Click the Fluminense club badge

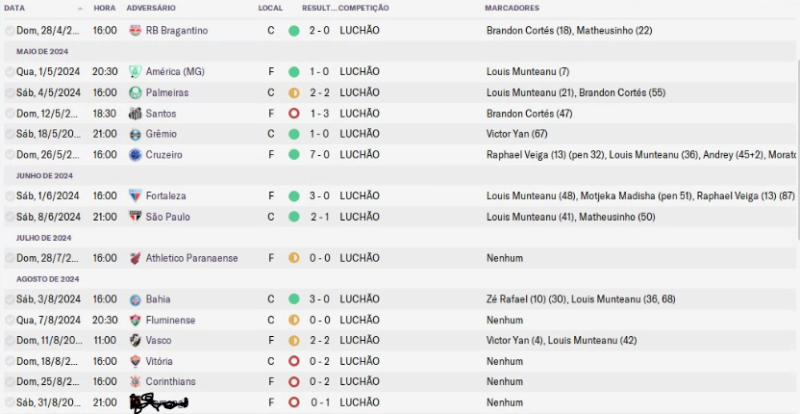click(135, 320)
